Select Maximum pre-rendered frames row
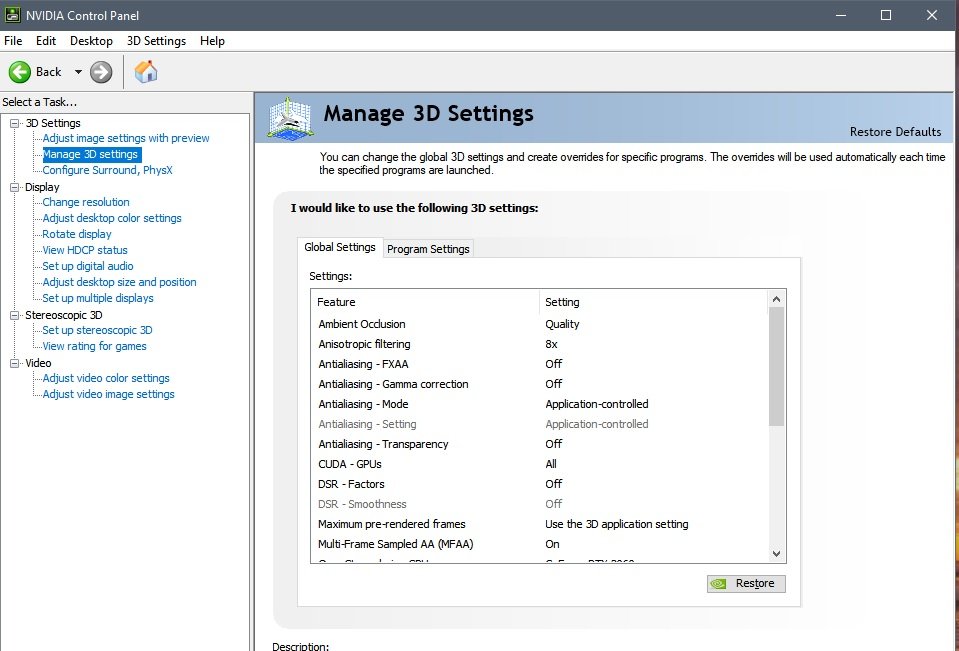Image resolution: width=959 pixels, height=651 pixels. (x=539, y=524)
